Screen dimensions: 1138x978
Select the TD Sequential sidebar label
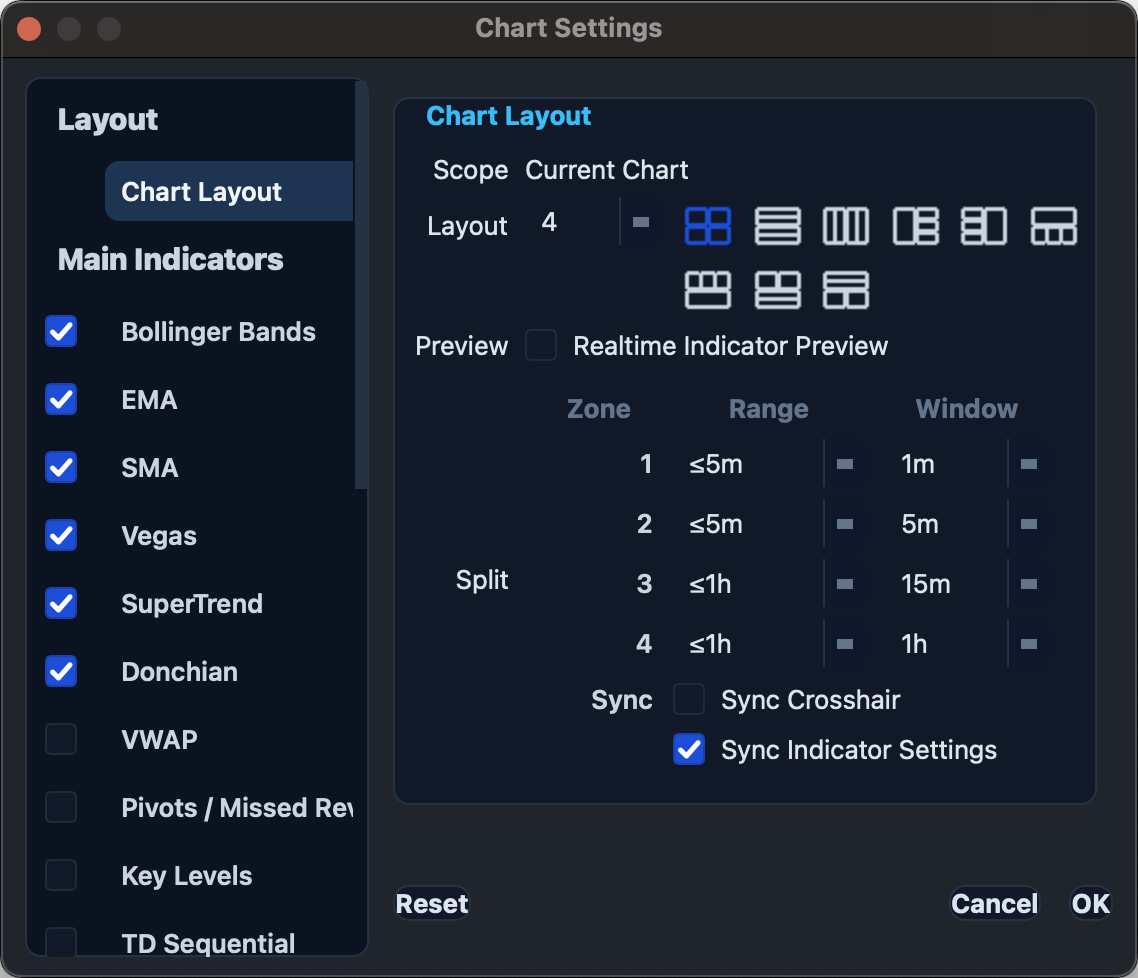tap(208, 943)
